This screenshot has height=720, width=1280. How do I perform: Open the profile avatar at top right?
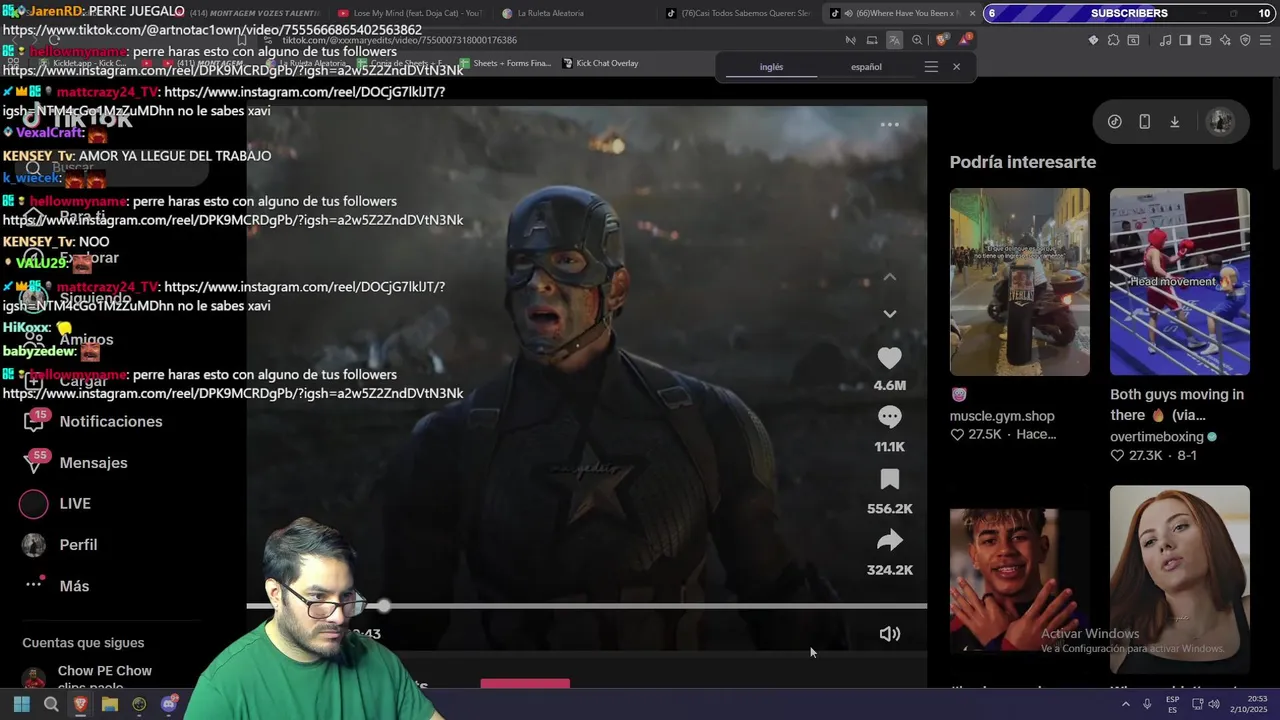pyautogui.click(x=1220, y=122)
